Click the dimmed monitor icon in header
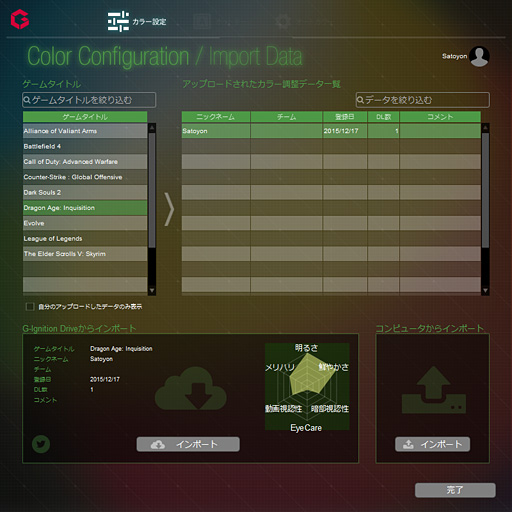The width and height of the screenshot is (512, 512). [x=202, y=22]
